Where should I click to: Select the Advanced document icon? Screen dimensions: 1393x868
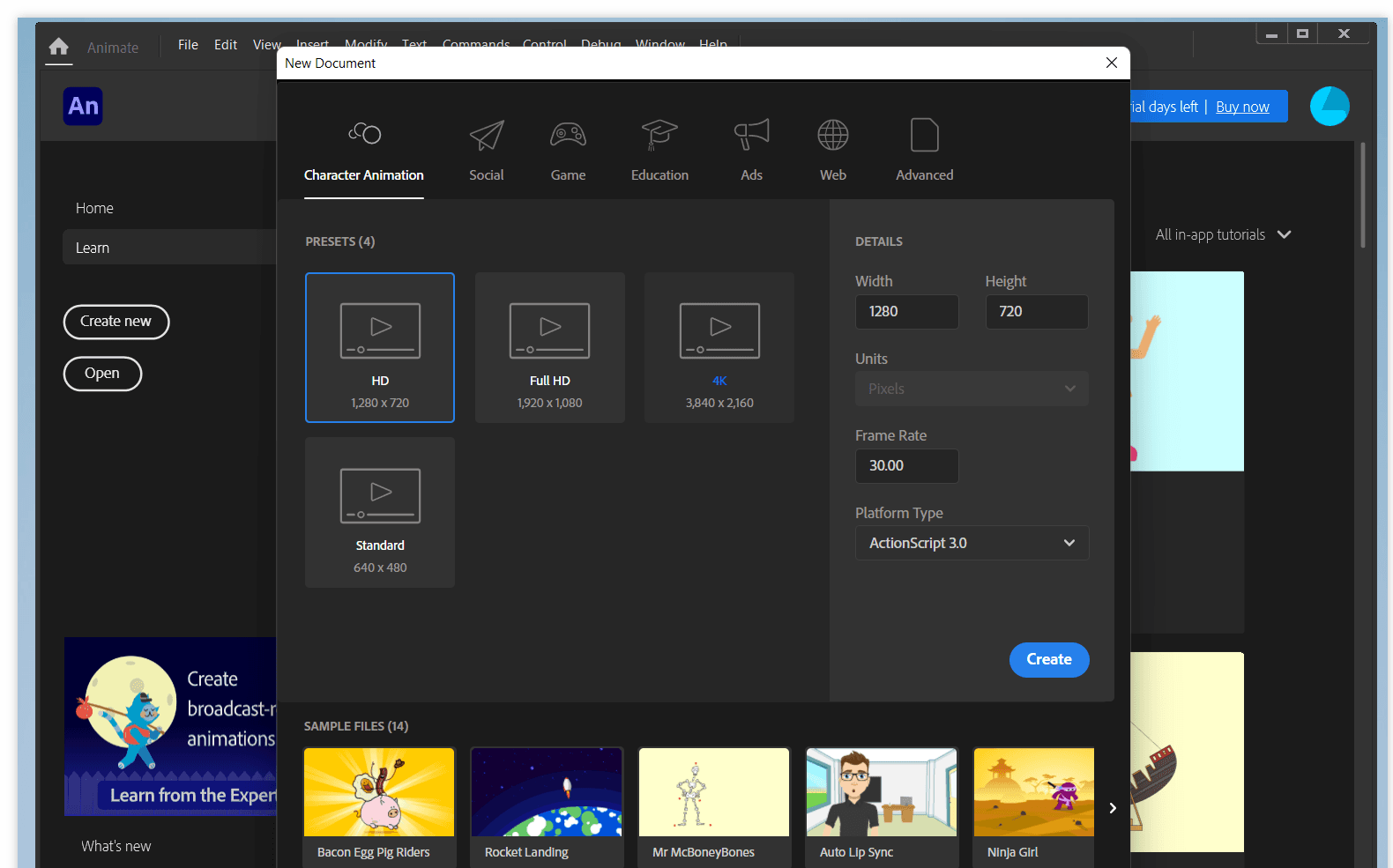click(x=924, y=136)
